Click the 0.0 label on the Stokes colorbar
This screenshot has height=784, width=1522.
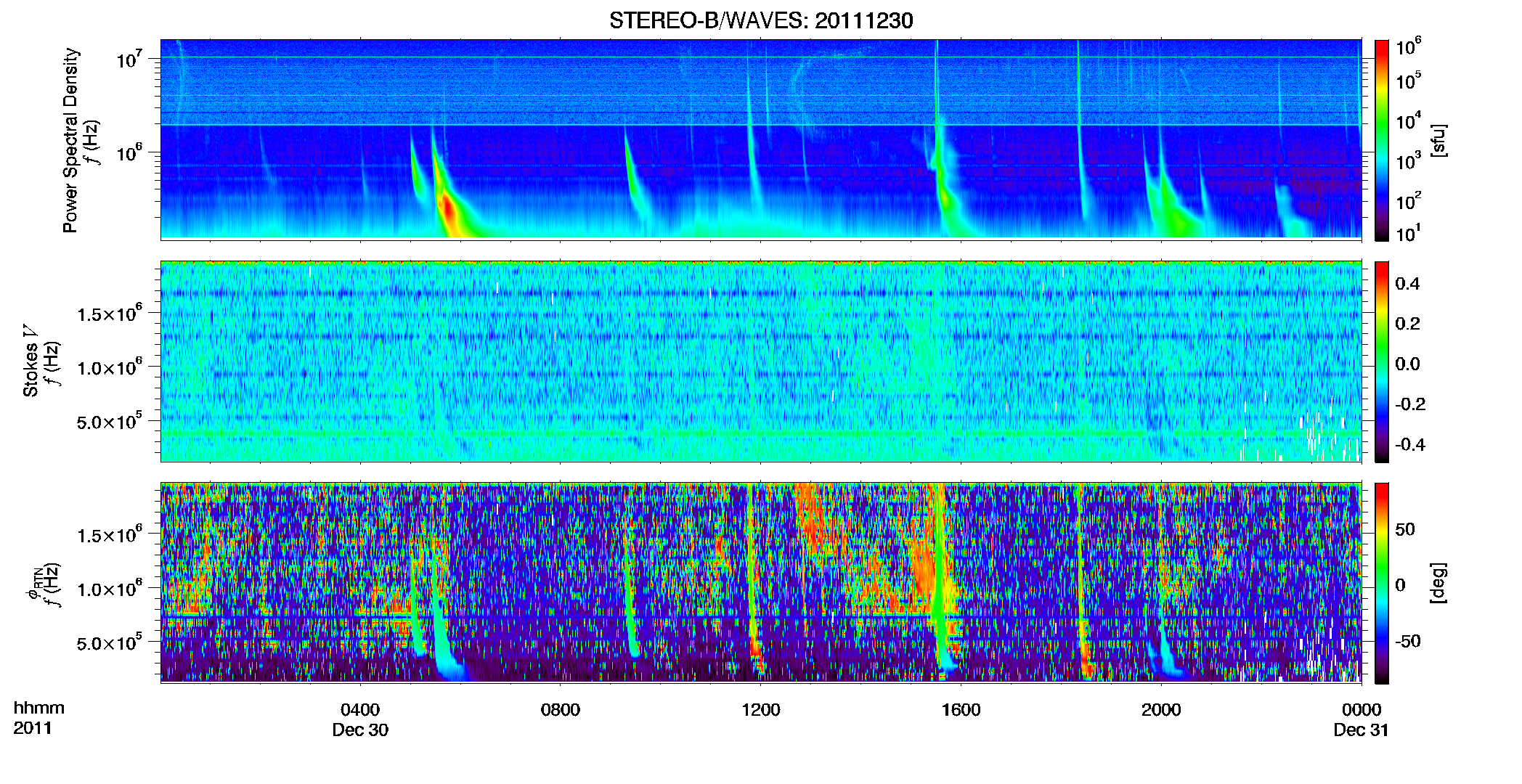pyautogui.click(x=1407, y=364)
